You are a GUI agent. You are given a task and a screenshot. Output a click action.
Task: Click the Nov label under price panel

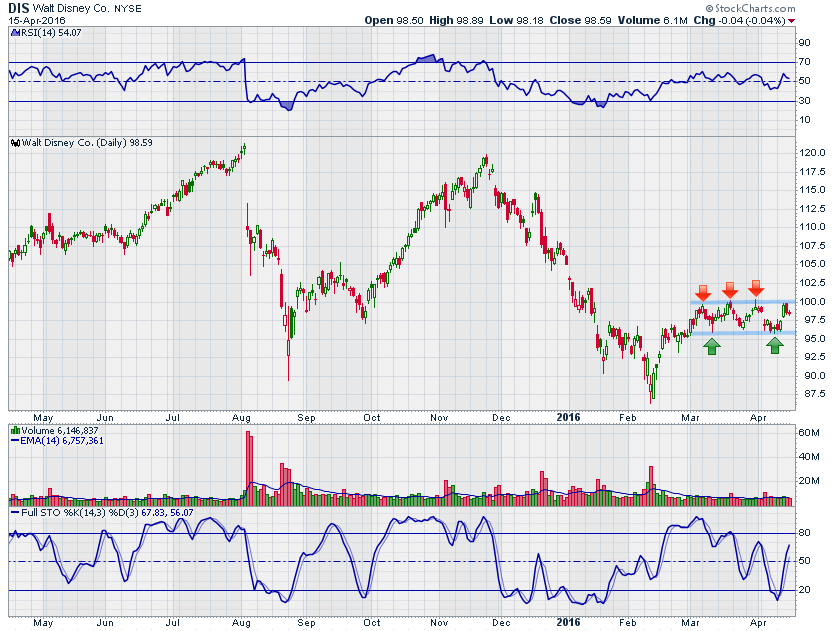tap(439, 418)
